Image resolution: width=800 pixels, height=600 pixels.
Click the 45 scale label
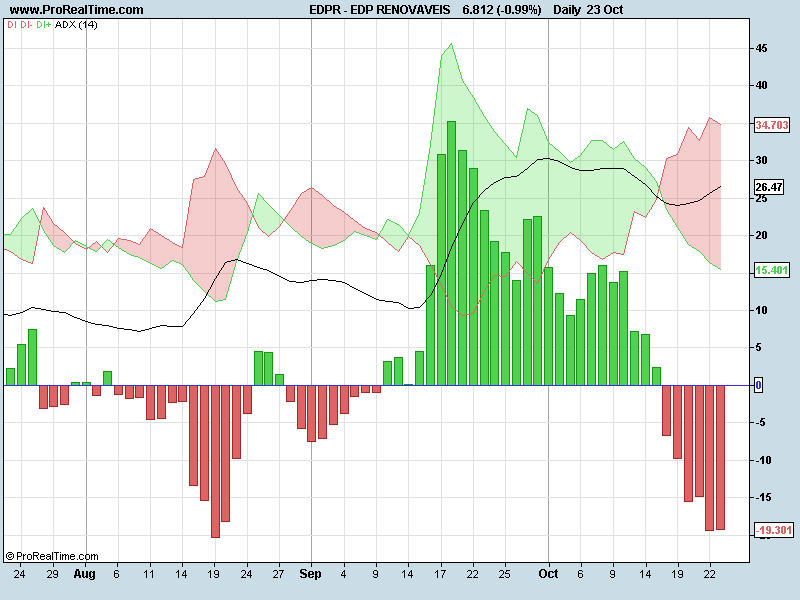click(x=761, y=48)
